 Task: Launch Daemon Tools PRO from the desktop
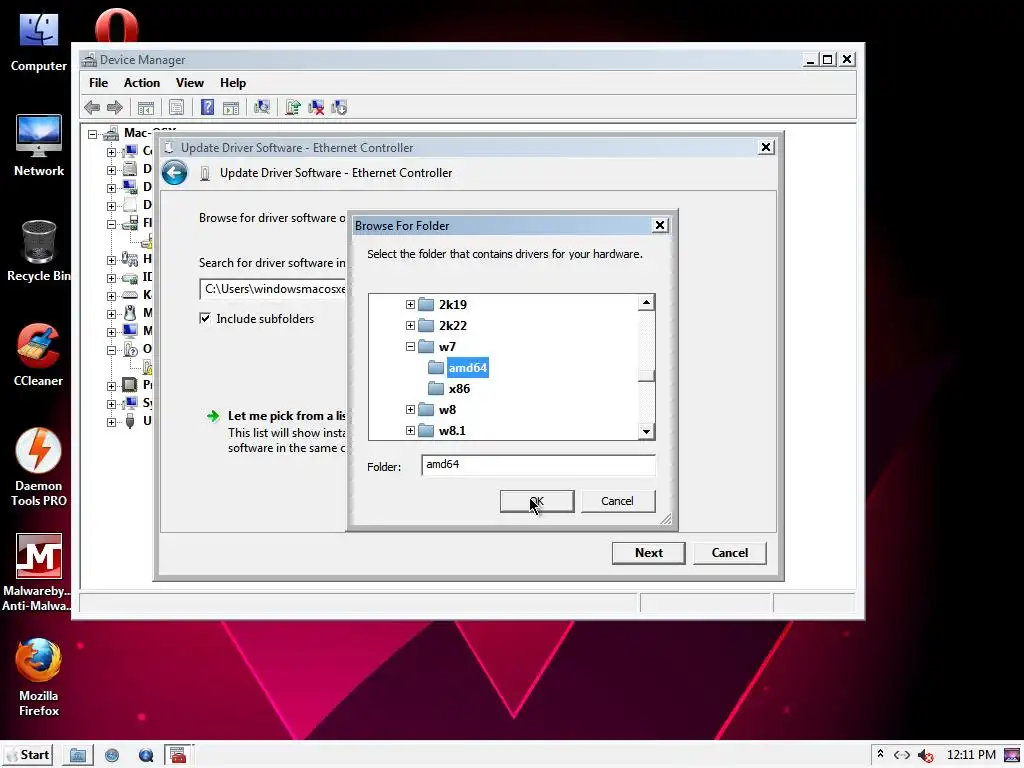click(x=39, y=467)
